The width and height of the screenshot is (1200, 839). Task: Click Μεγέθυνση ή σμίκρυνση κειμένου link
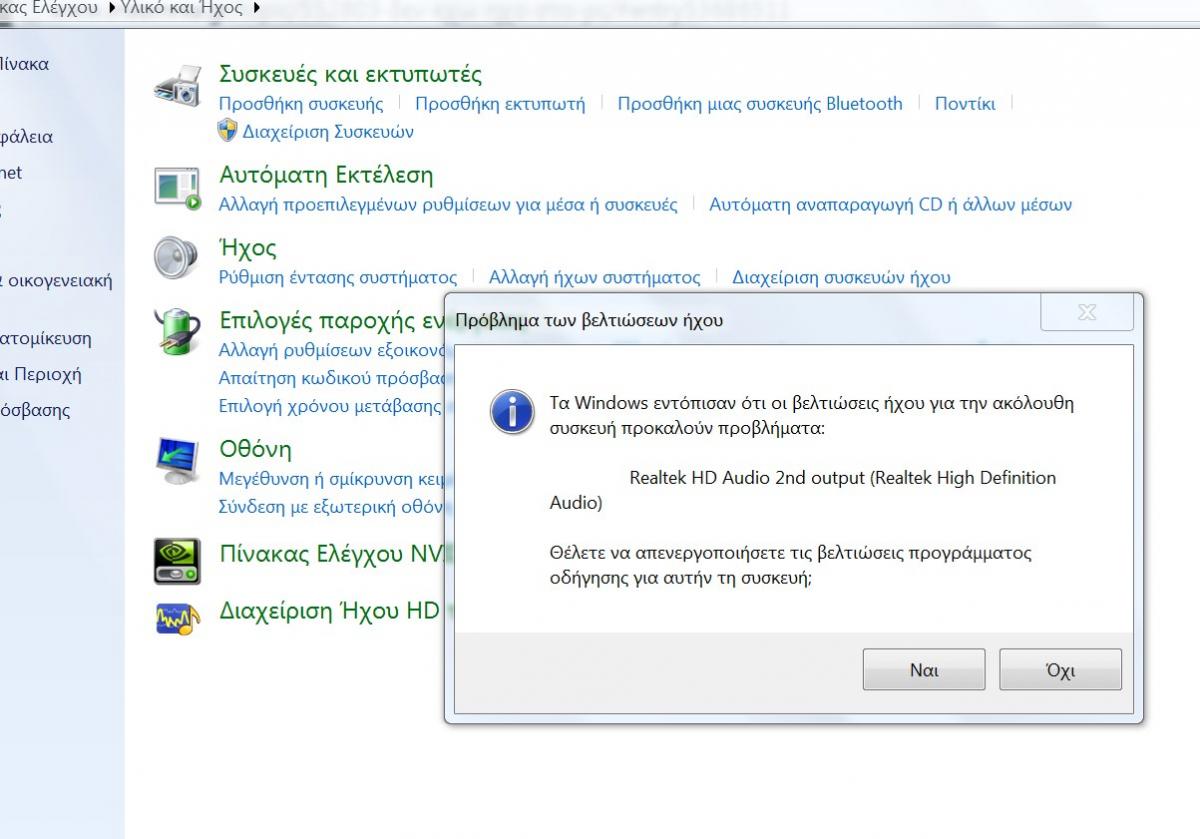(331, 478)
